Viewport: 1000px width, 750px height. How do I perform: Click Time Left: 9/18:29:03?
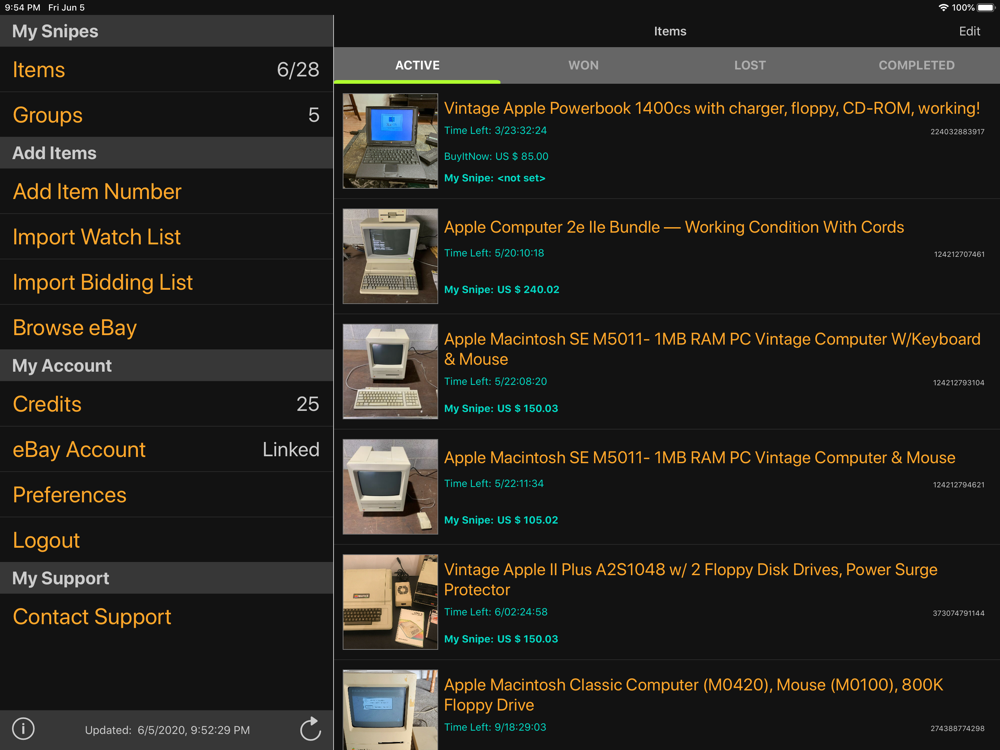(495, 727)
